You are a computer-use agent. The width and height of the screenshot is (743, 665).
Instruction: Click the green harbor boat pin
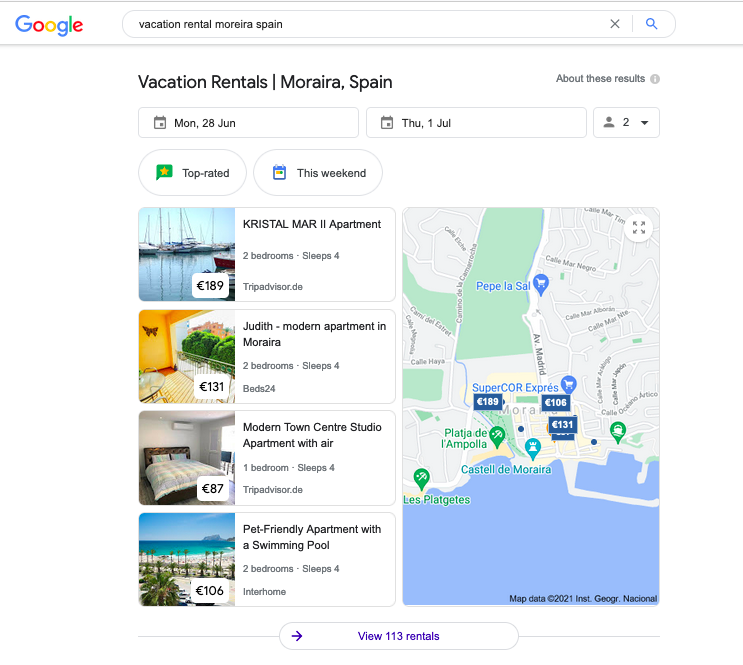pyautogui.click(x=617, y=432)
